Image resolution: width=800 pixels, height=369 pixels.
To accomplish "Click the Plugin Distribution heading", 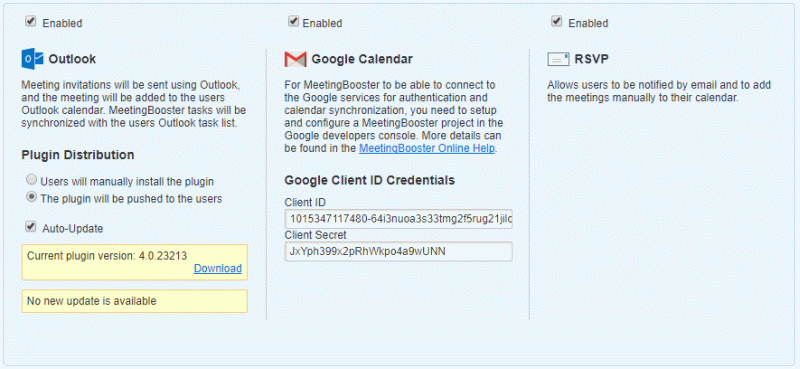I will (78, 155).
